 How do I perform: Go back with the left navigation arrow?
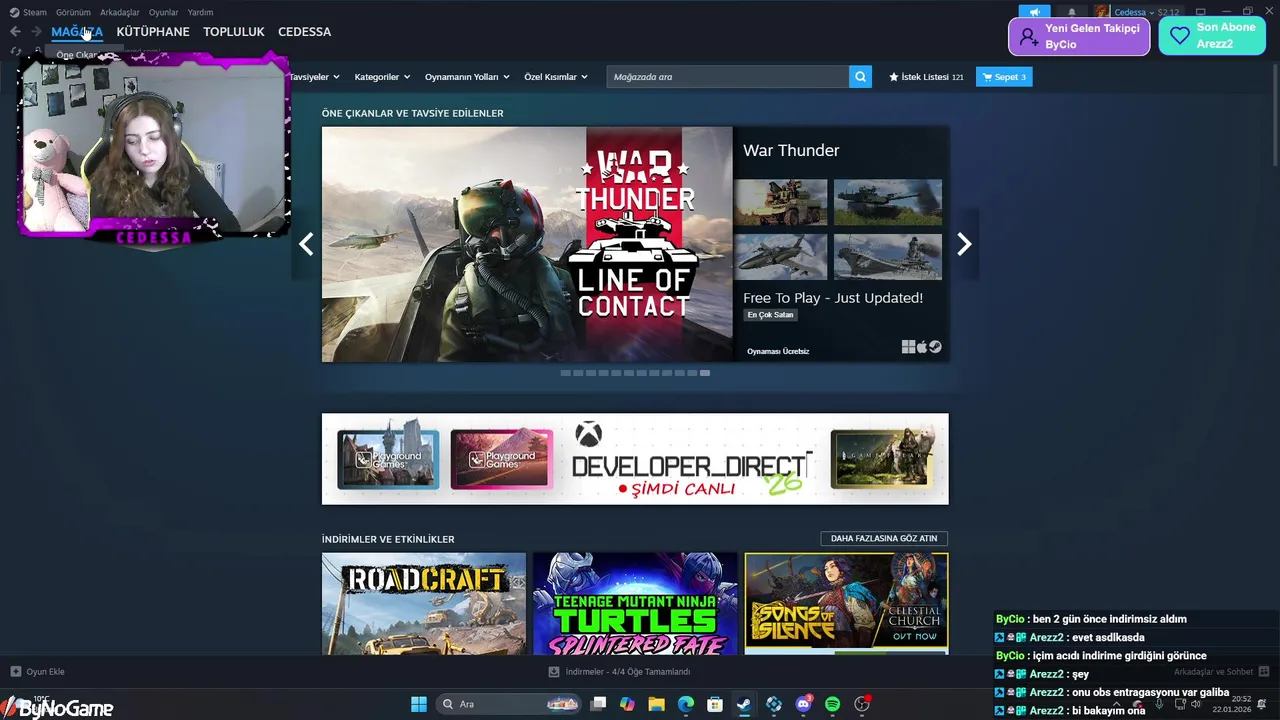(15, 32)
